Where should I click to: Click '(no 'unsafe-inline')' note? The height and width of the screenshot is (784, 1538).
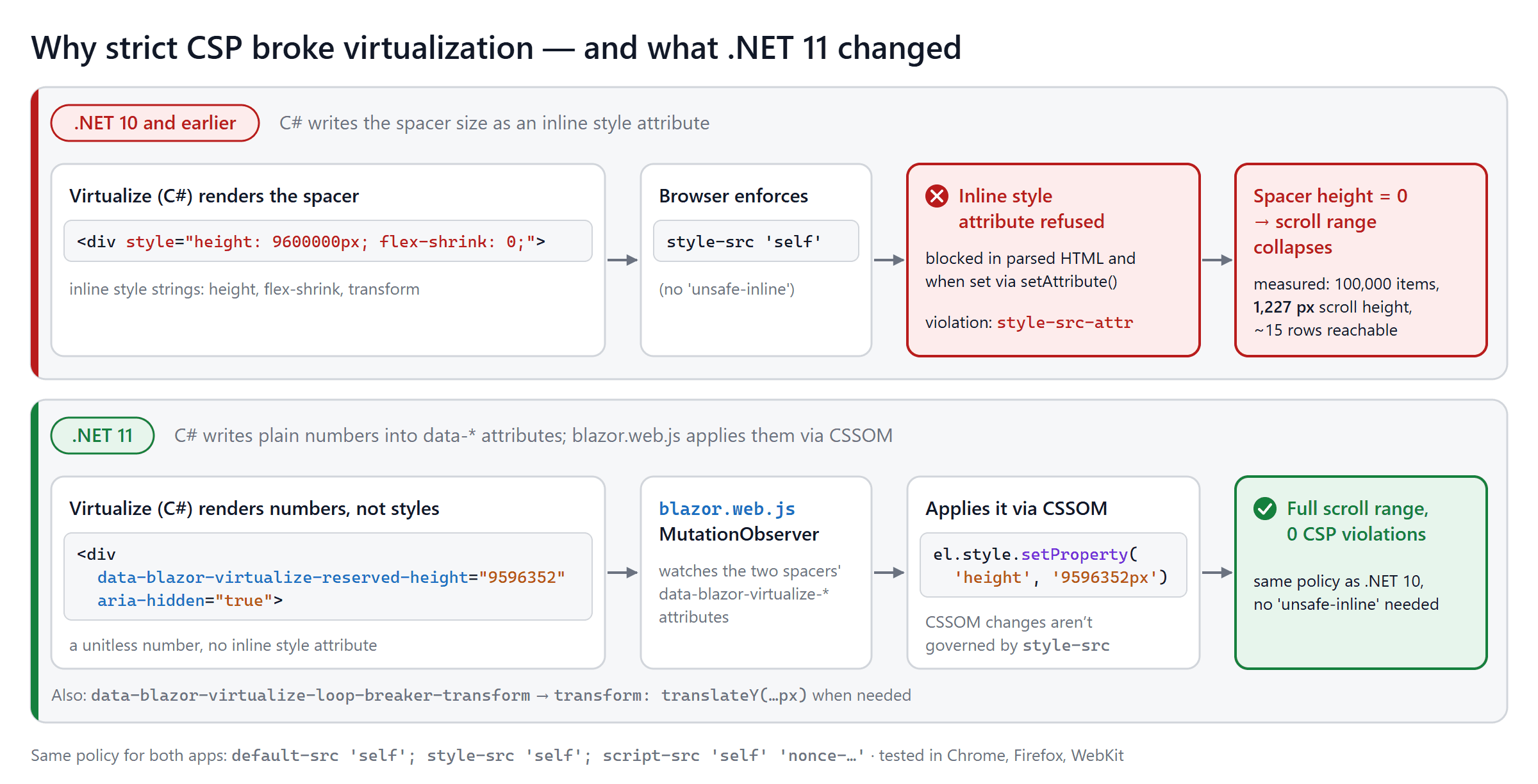[727, 290]
